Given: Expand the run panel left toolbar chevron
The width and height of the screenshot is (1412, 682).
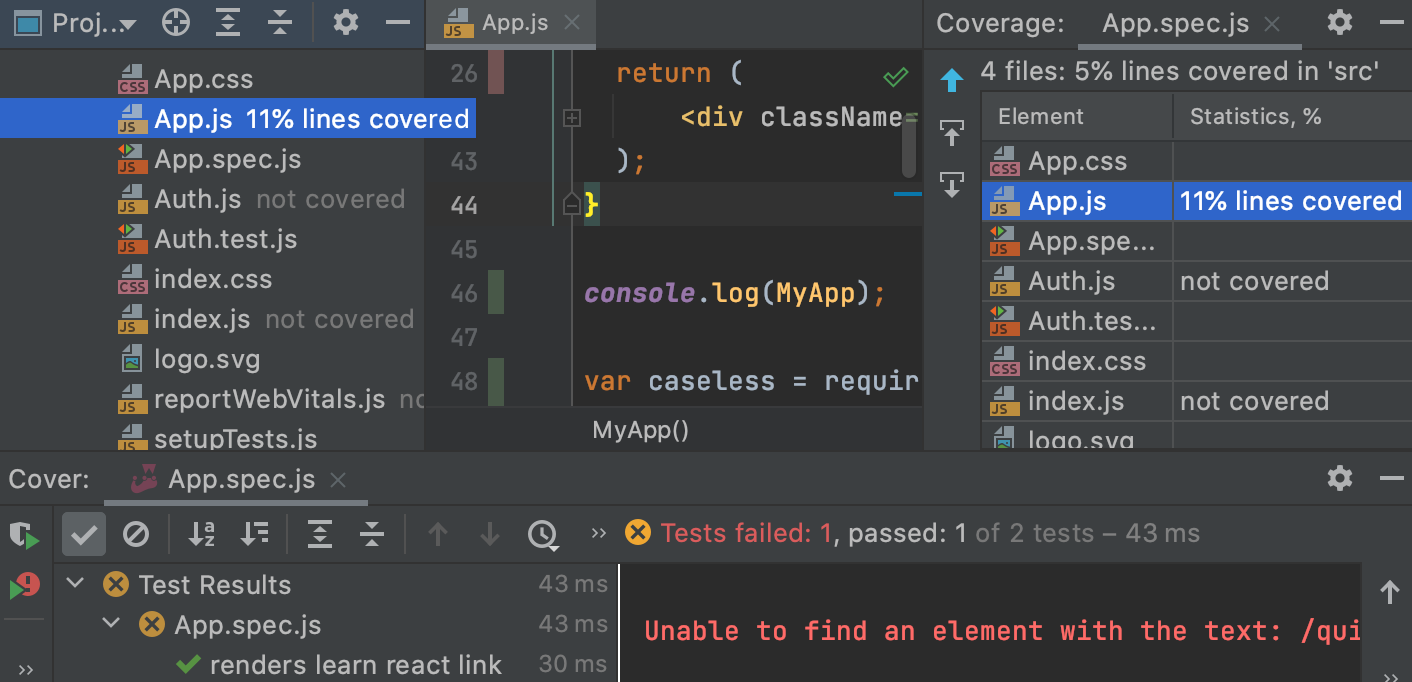Looking at the screenshot, I should click(x=26, y=670).
